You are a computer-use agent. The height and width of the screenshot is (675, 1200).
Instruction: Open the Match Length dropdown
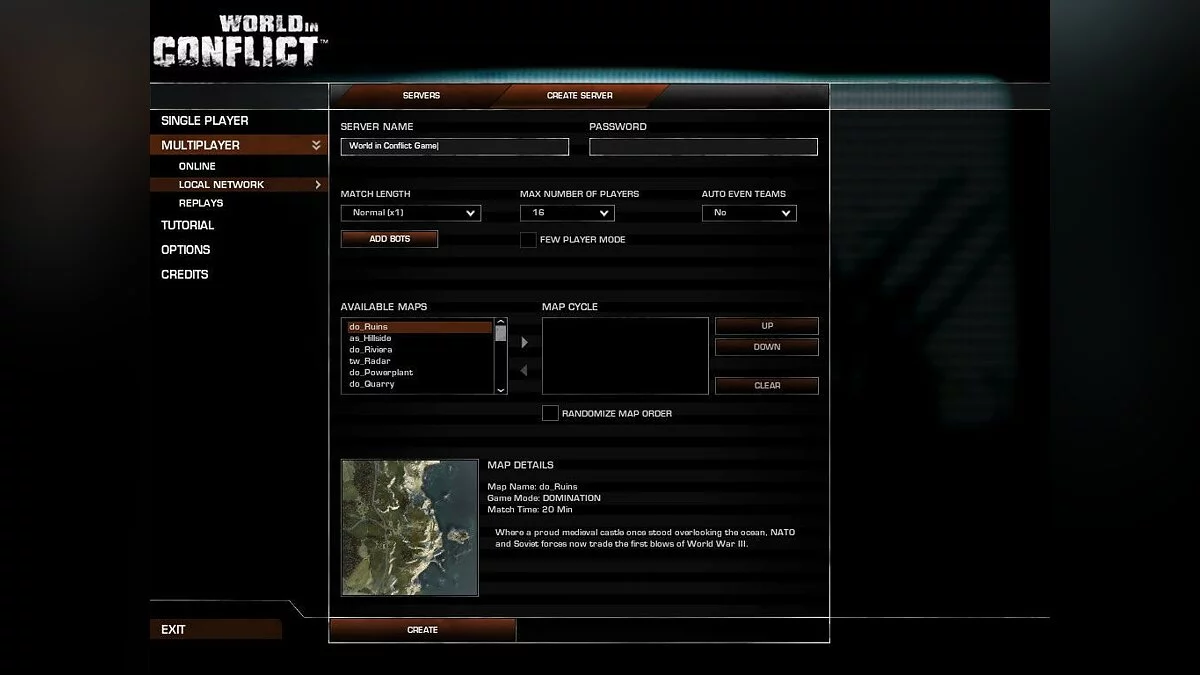[411, 213]
